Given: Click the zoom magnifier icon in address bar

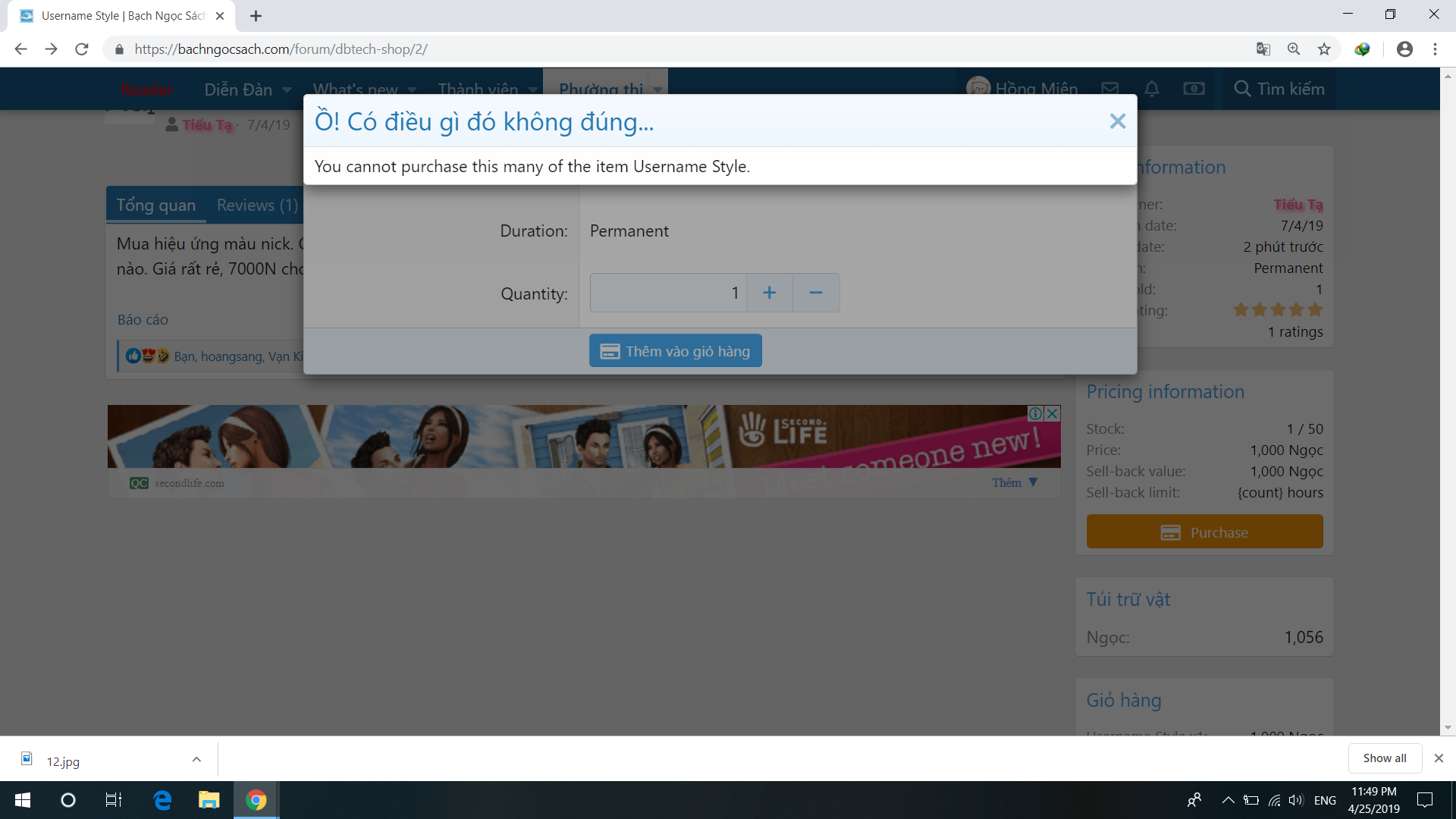Looking at the screenshot, I should 1294,49.
